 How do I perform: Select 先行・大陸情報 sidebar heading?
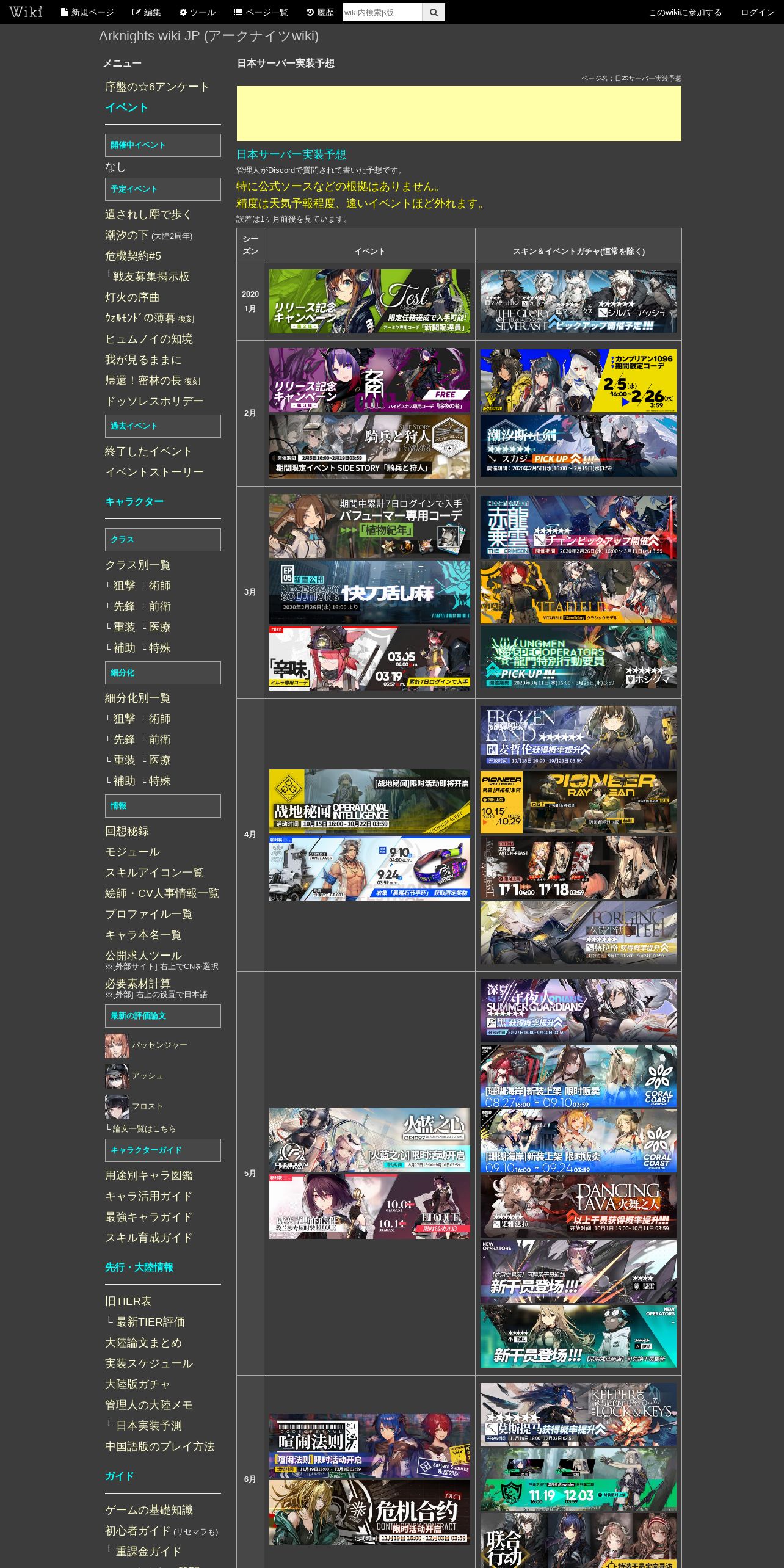(x=139, y=1267)
